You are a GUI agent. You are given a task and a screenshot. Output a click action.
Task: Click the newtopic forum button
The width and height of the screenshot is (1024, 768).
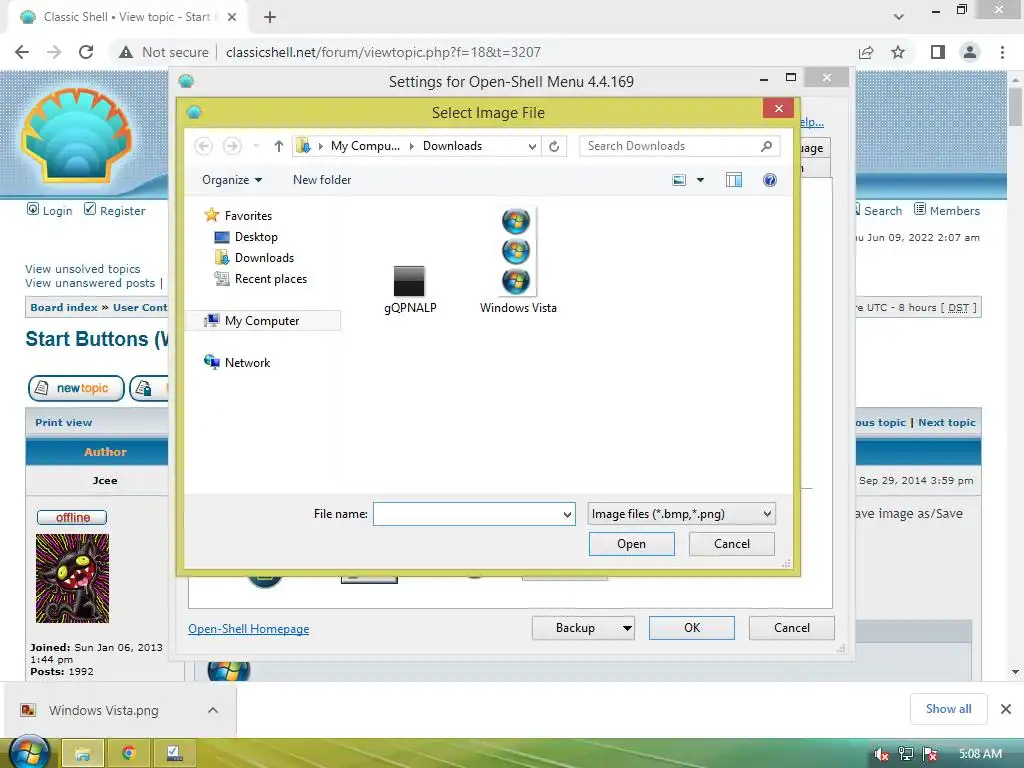click(x=76, y=388)
